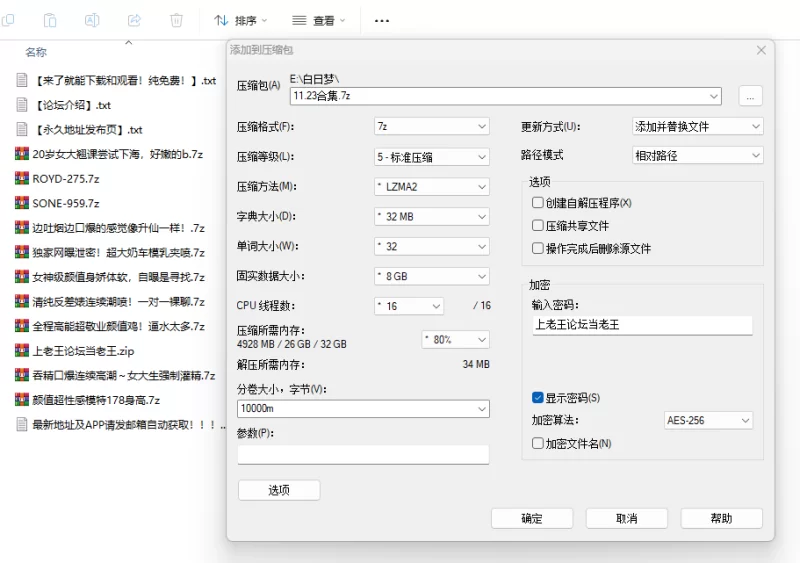Click the 确定 button

pos(532,518)
